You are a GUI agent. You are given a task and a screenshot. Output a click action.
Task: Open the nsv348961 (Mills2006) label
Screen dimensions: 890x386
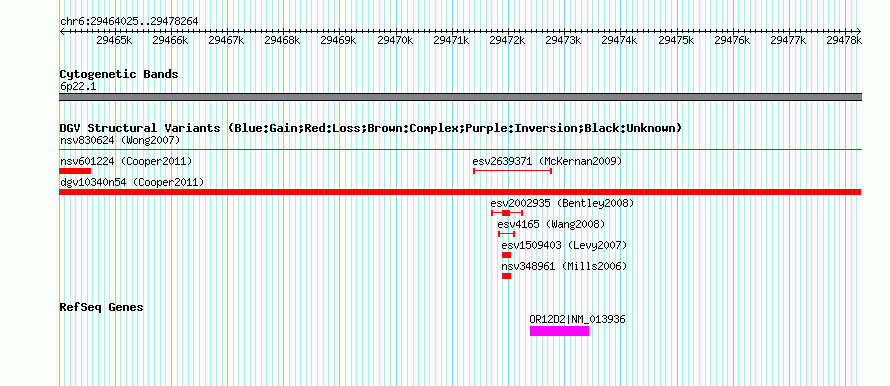564,266
